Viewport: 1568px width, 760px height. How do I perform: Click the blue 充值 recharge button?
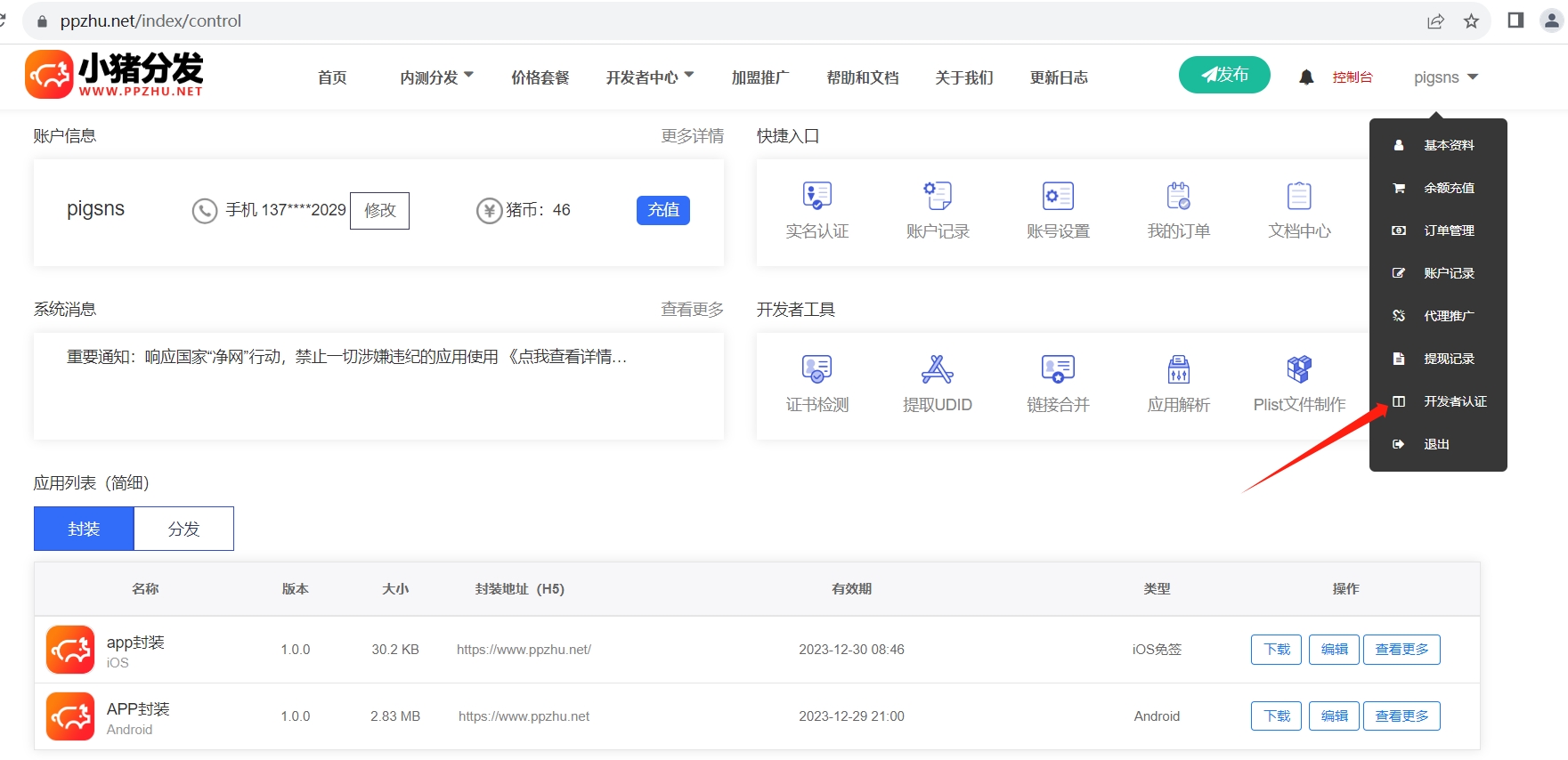pos(662,210)
